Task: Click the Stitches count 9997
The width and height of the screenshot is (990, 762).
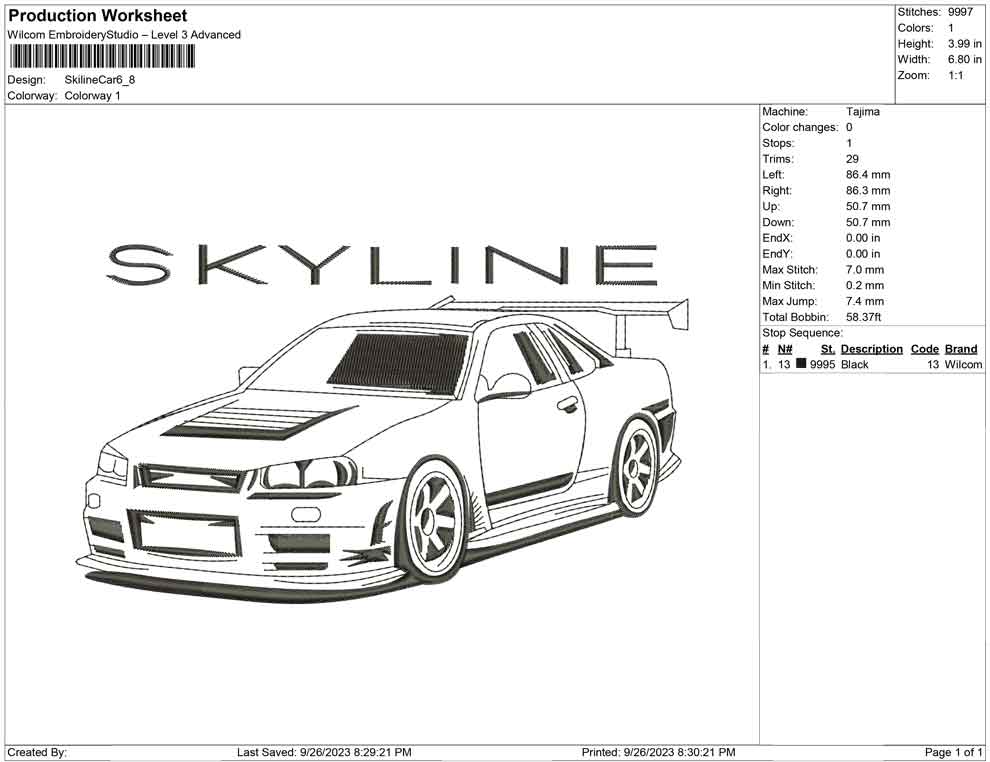Action: point(960,12)
